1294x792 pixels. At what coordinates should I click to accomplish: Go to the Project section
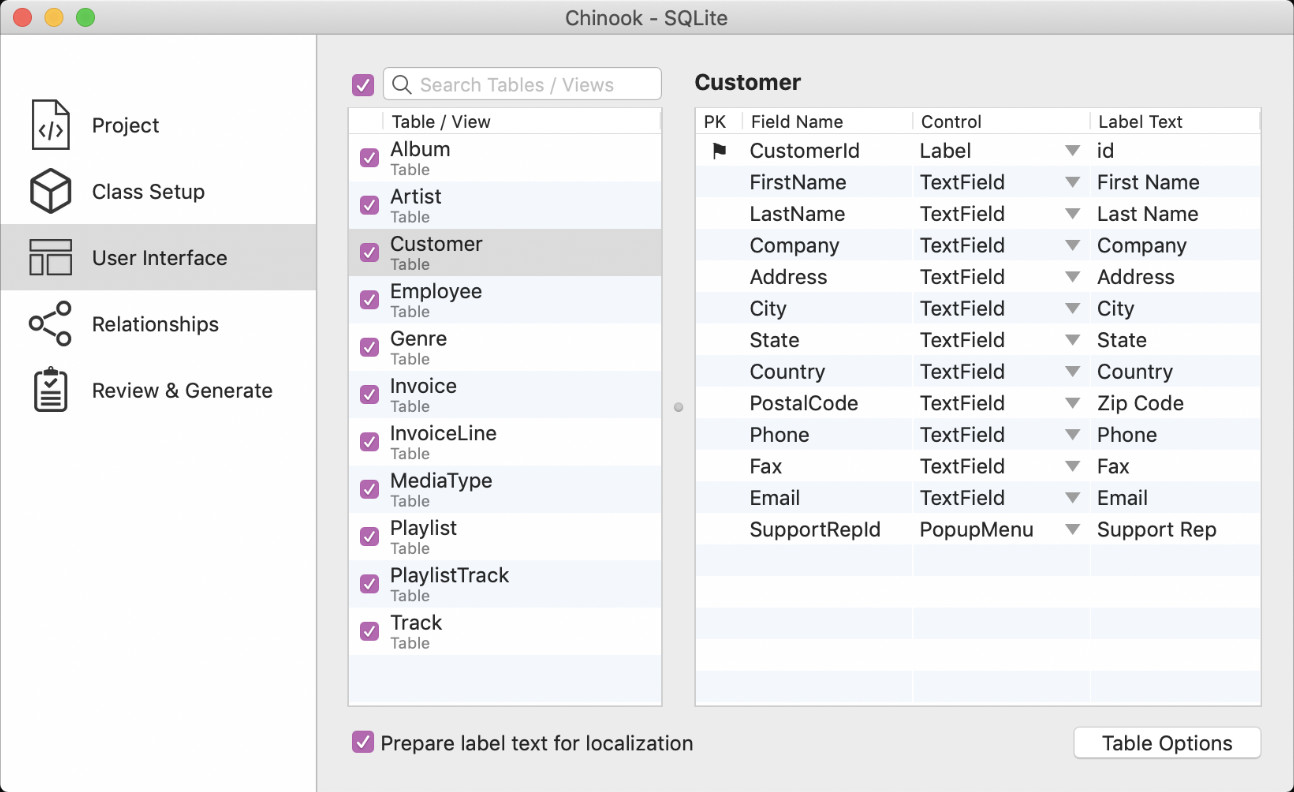coord(158,125)
